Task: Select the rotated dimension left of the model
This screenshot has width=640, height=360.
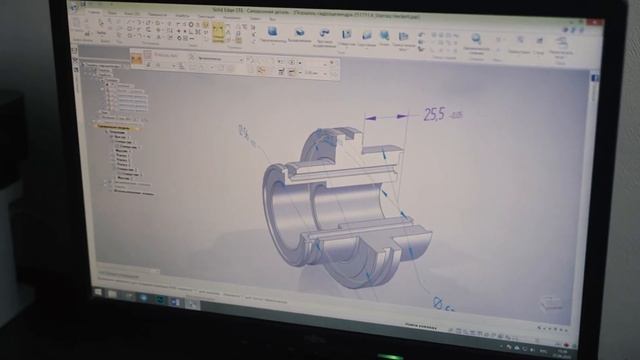Action: coord(247,136)
